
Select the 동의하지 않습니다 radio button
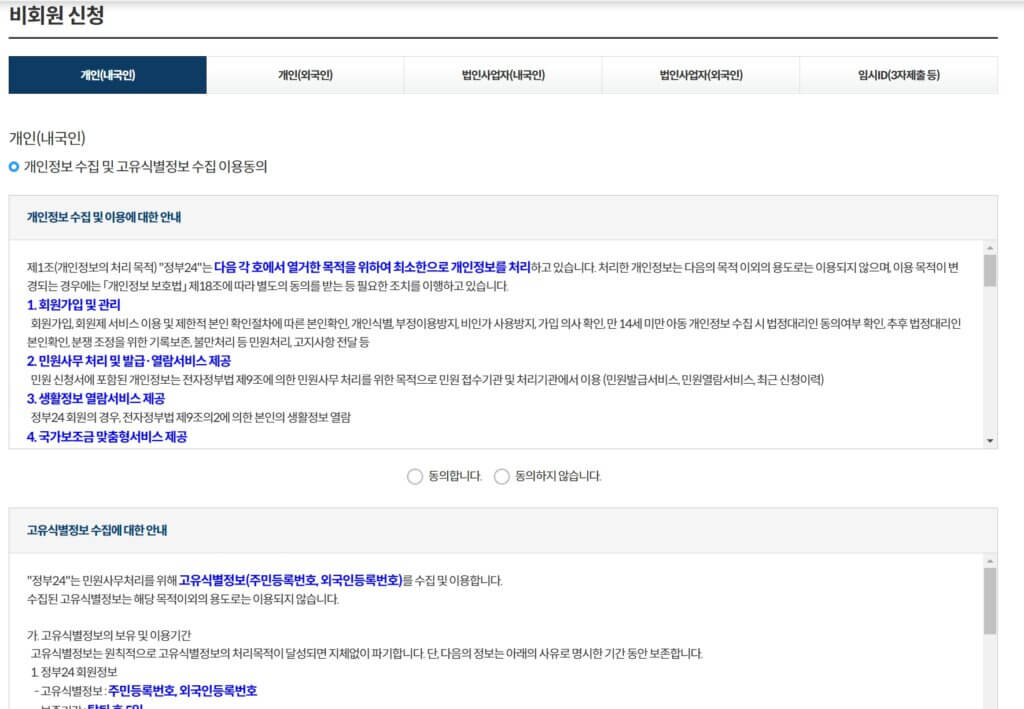pyautogui.click(x=502, y=477)
